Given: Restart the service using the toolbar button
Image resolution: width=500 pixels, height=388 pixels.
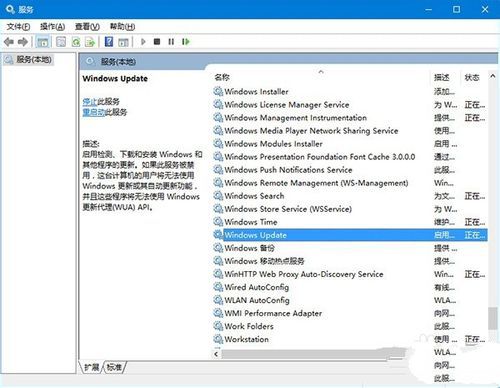Looking at the screenshot, I should pyautogui.click(x=186, y=42).
